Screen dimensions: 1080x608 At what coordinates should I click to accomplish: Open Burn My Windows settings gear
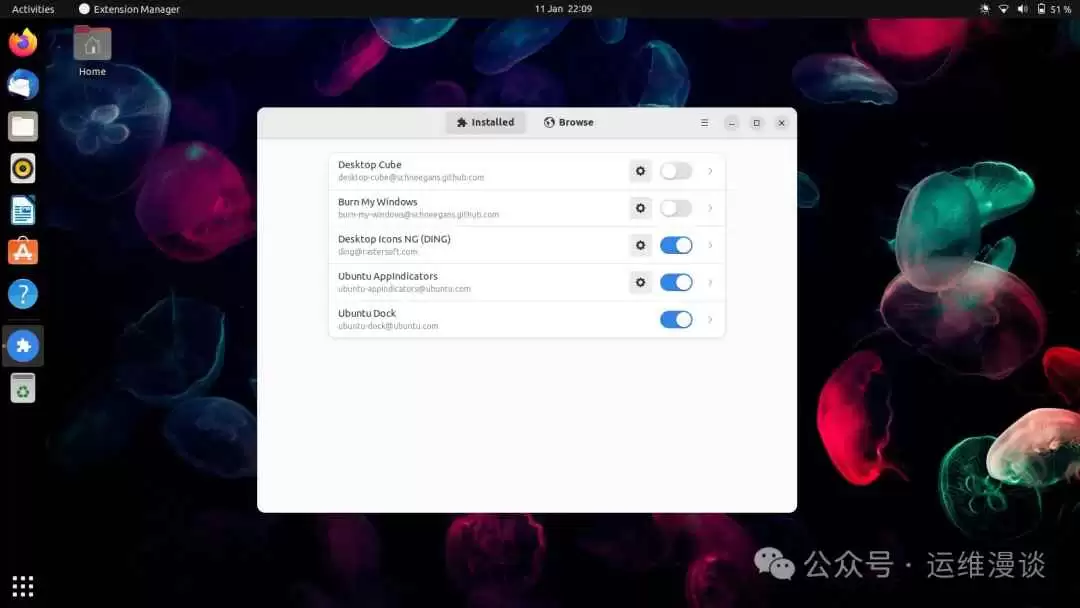(x=640, y=207)
